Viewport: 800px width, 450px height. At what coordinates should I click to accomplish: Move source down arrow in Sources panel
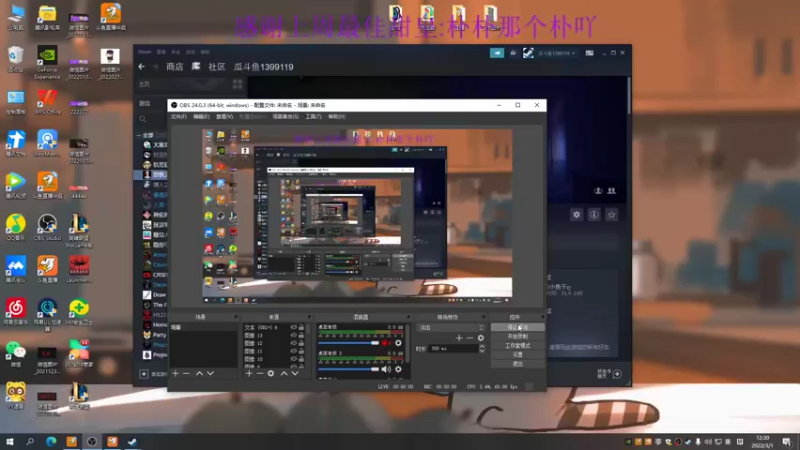click(295, 373)
